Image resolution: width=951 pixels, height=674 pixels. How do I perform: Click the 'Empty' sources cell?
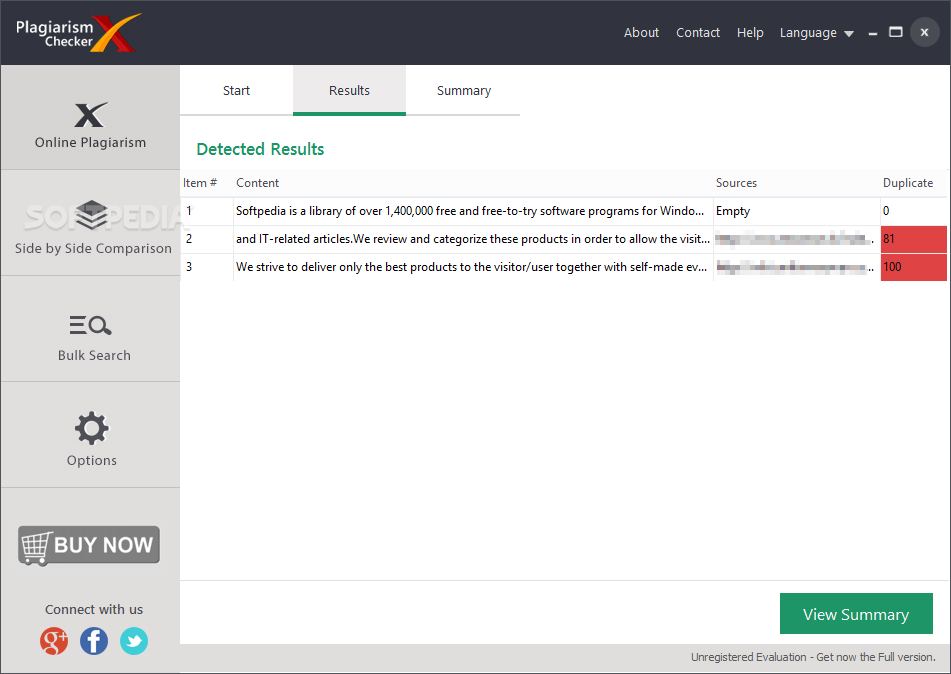(797, 211)
